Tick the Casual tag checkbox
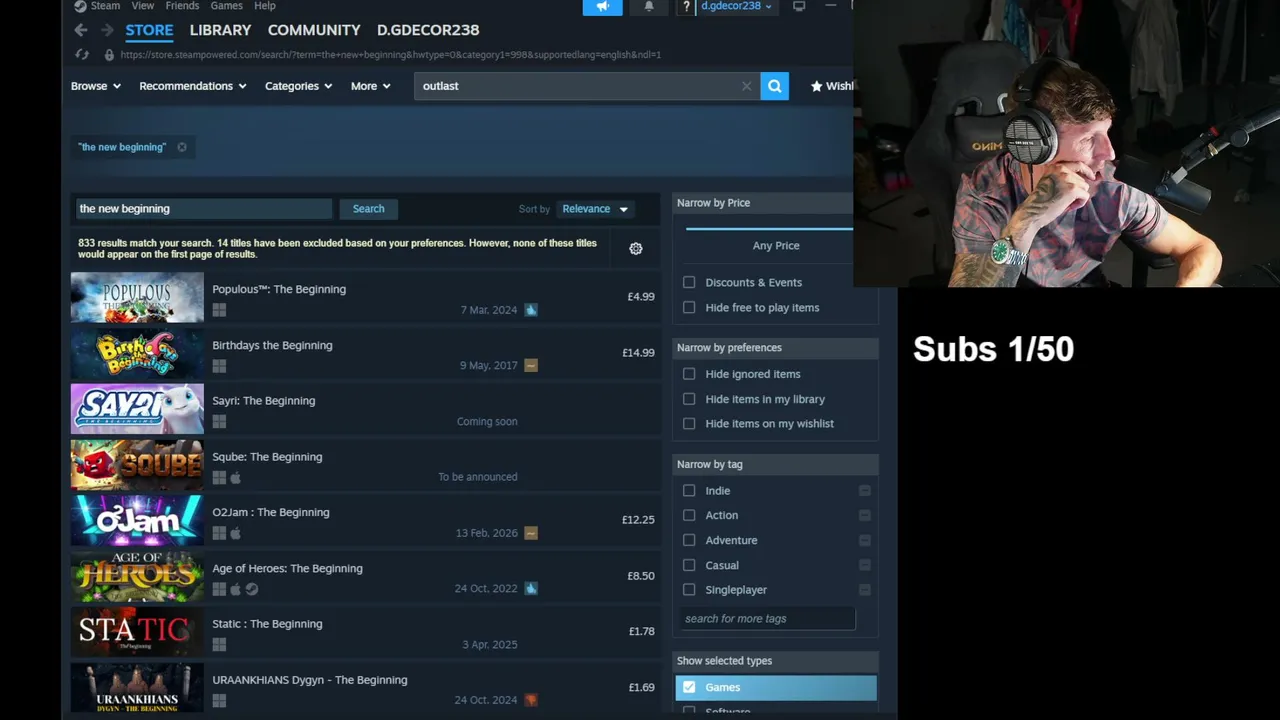The width and height of the screenshot is (1280, 720). (689, 565)
